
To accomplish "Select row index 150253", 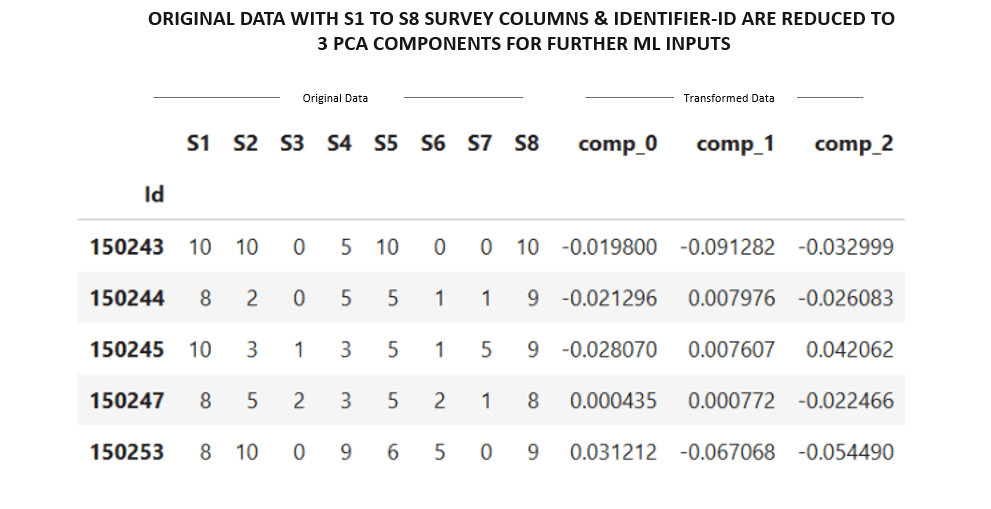I will click(126, 452).
